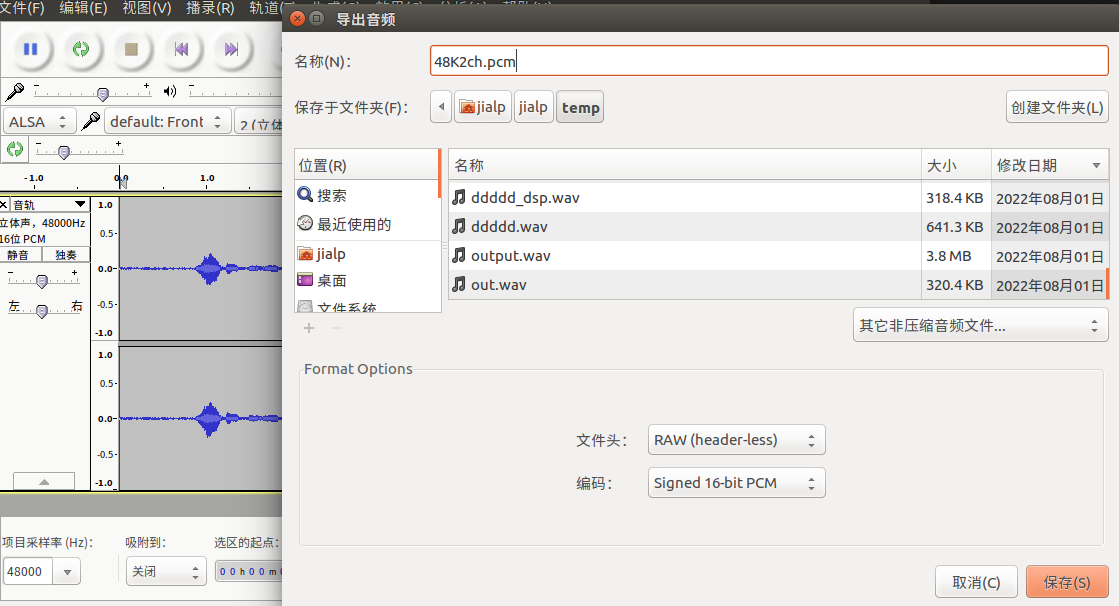Image resolution: width=1119 pixels, height=606 pixels.
Task: Click the green play-at-speed icon
Action: click(x=15, y=150)
